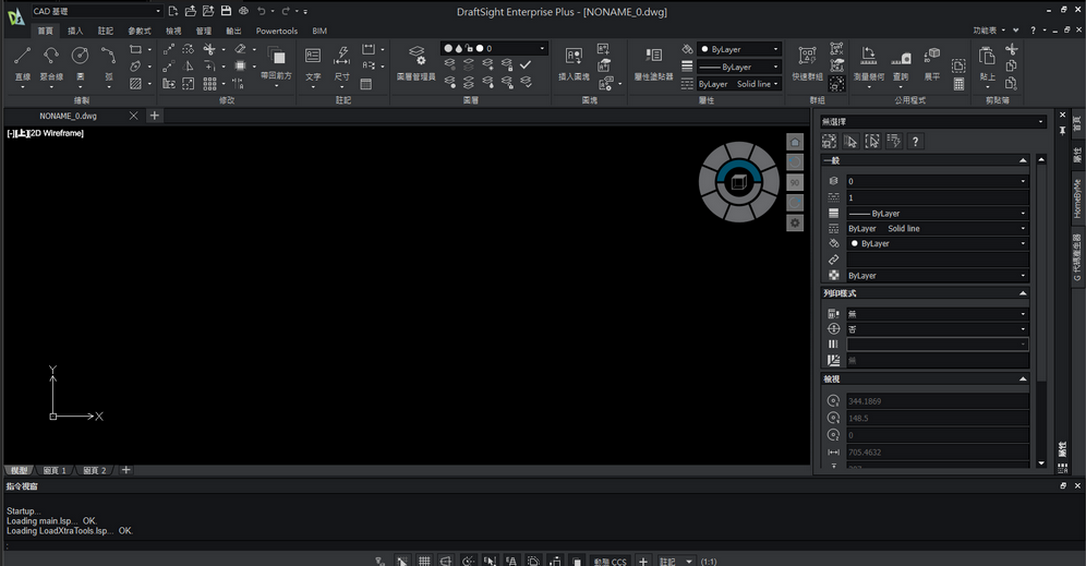Image resolution: width=1086 pixels, height=566 pixels.
Task: Select the Line (直線) drawing tool
Action: [22, 60]
